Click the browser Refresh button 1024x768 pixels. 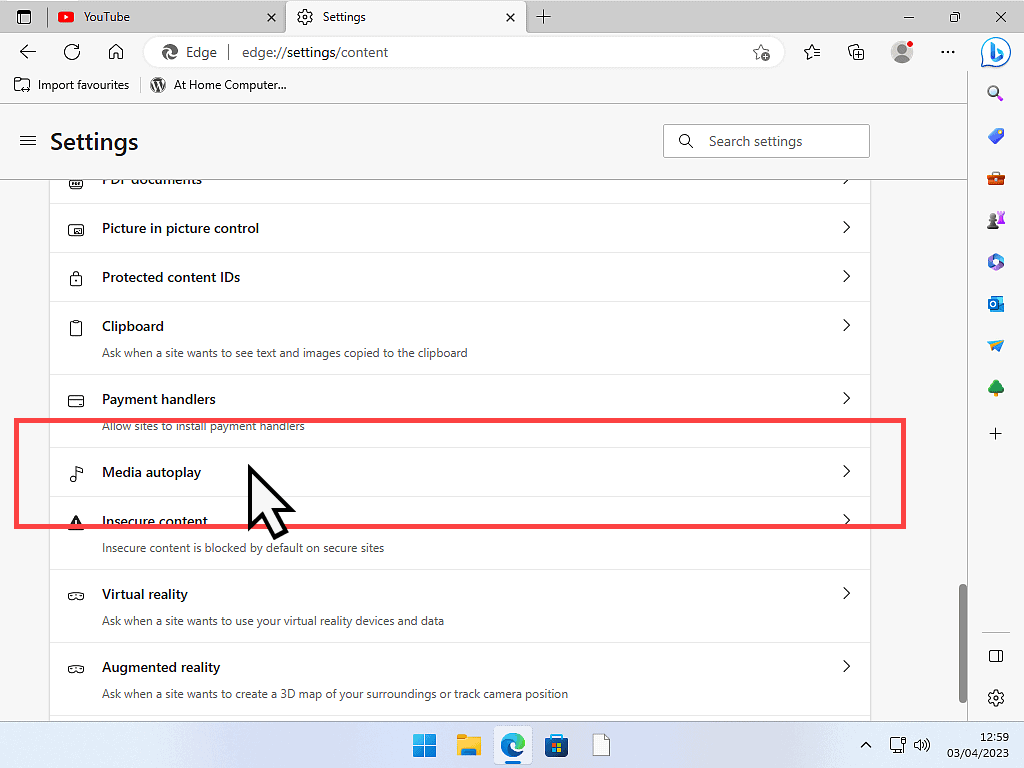(72, 52)
